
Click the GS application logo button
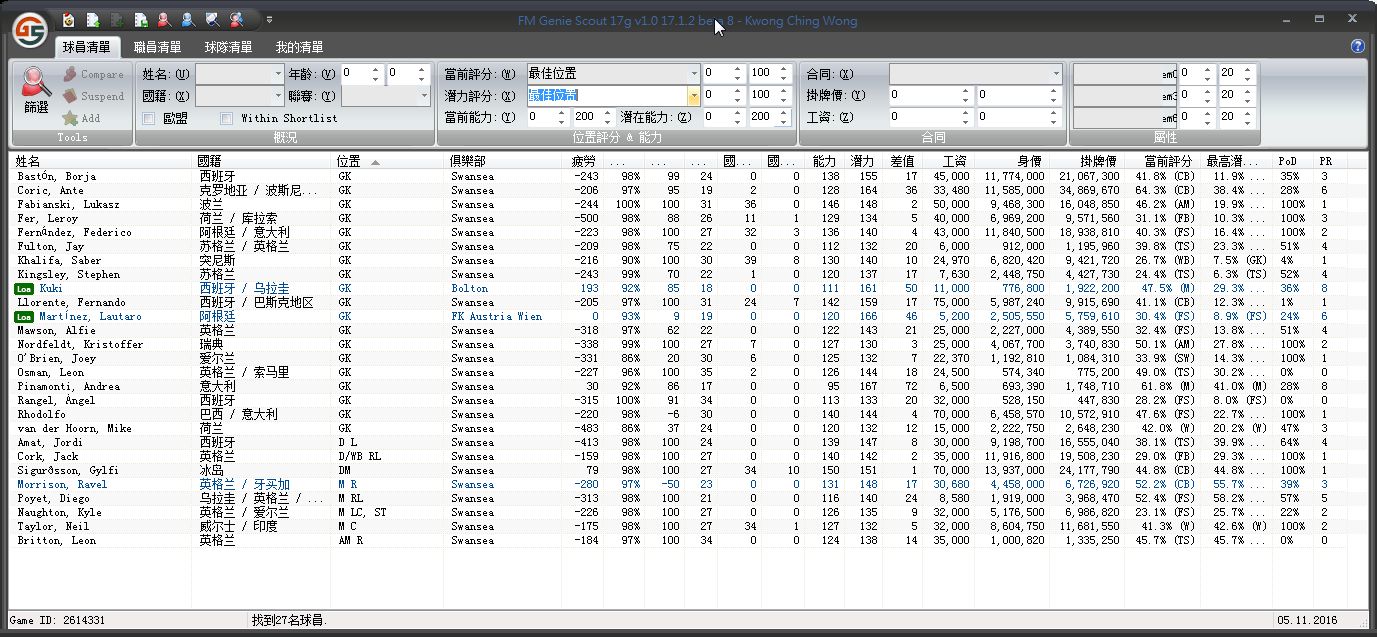30,30
